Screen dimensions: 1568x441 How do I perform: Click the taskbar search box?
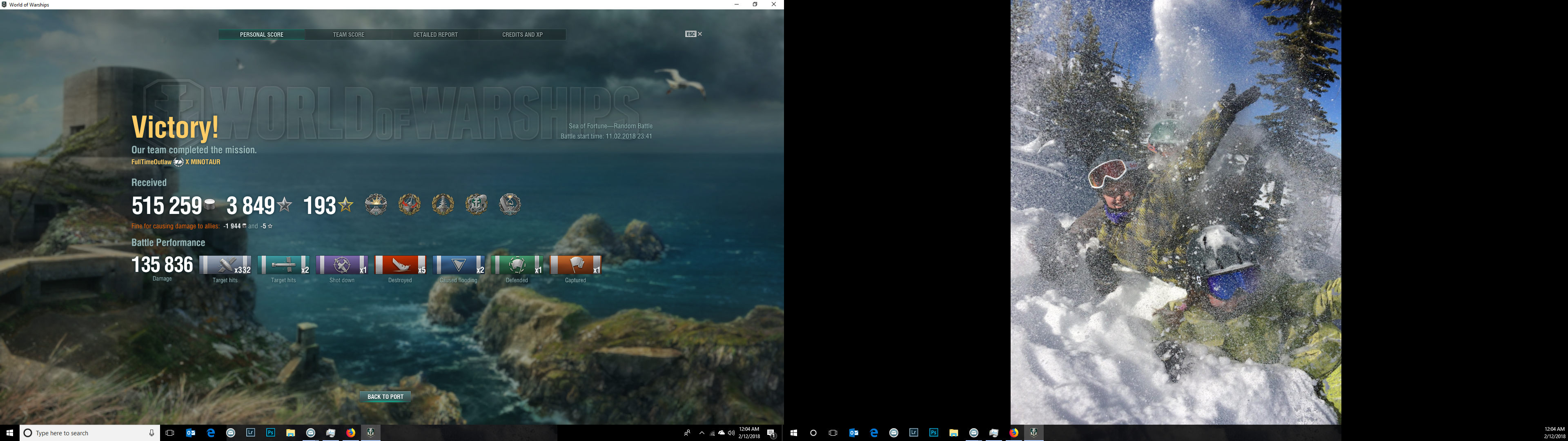(x=85, y=433)
